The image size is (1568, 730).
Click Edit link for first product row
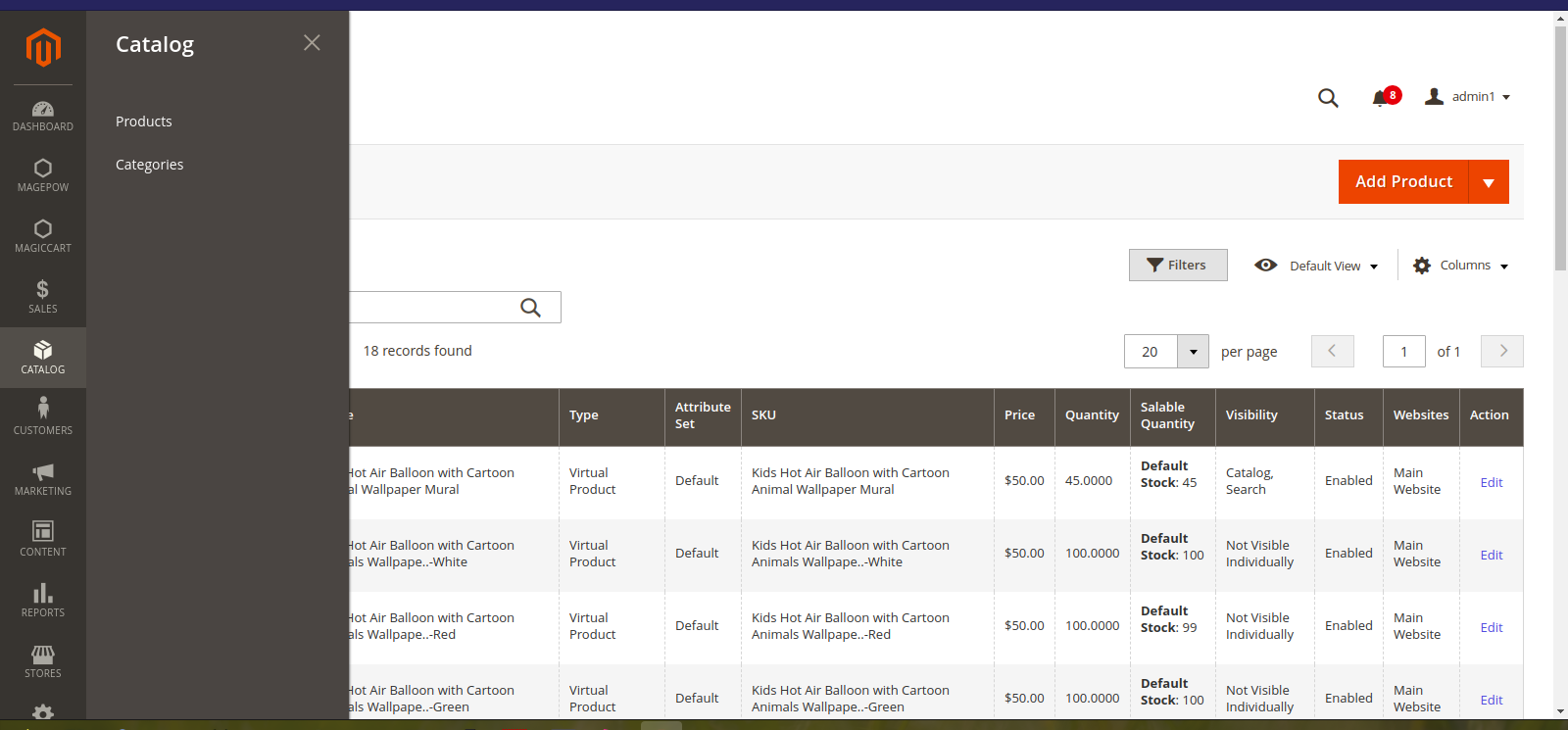coord(1491,482)
